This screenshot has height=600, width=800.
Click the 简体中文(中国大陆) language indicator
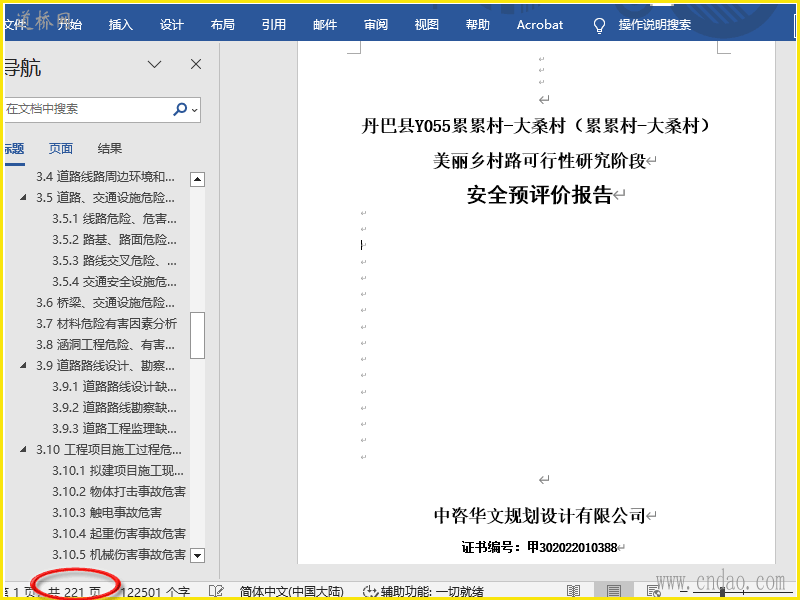[292, 592]
